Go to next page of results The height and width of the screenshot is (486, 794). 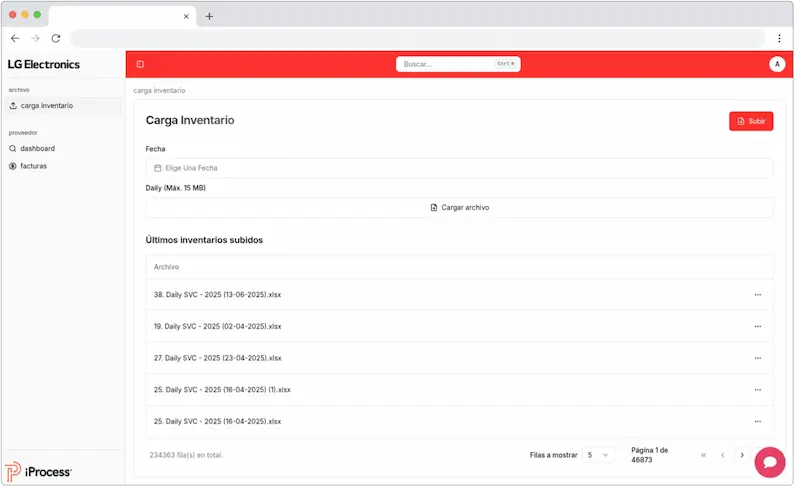[x=742, y=455]
